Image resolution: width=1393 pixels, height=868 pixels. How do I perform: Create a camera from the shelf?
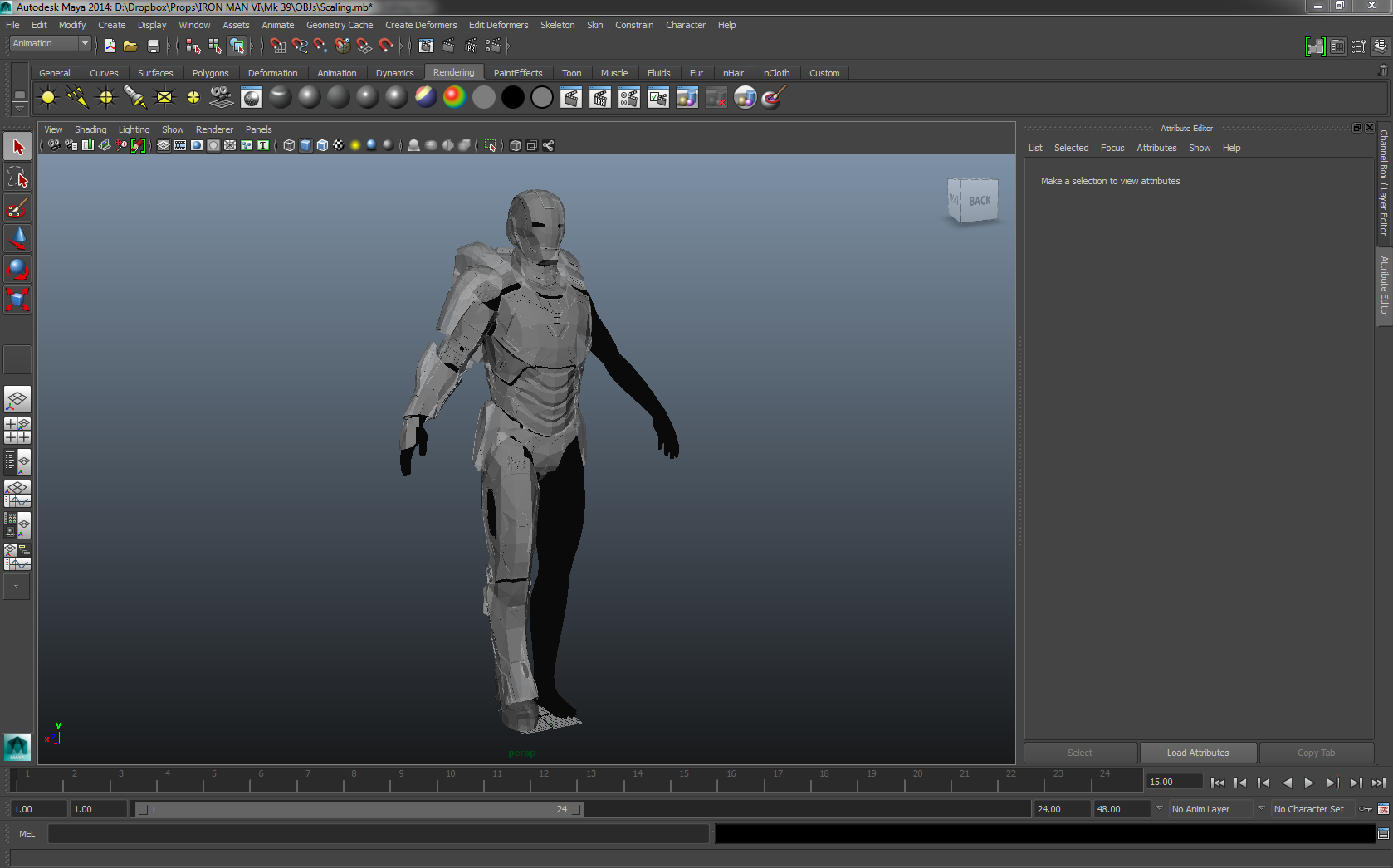tap(222, 98)
